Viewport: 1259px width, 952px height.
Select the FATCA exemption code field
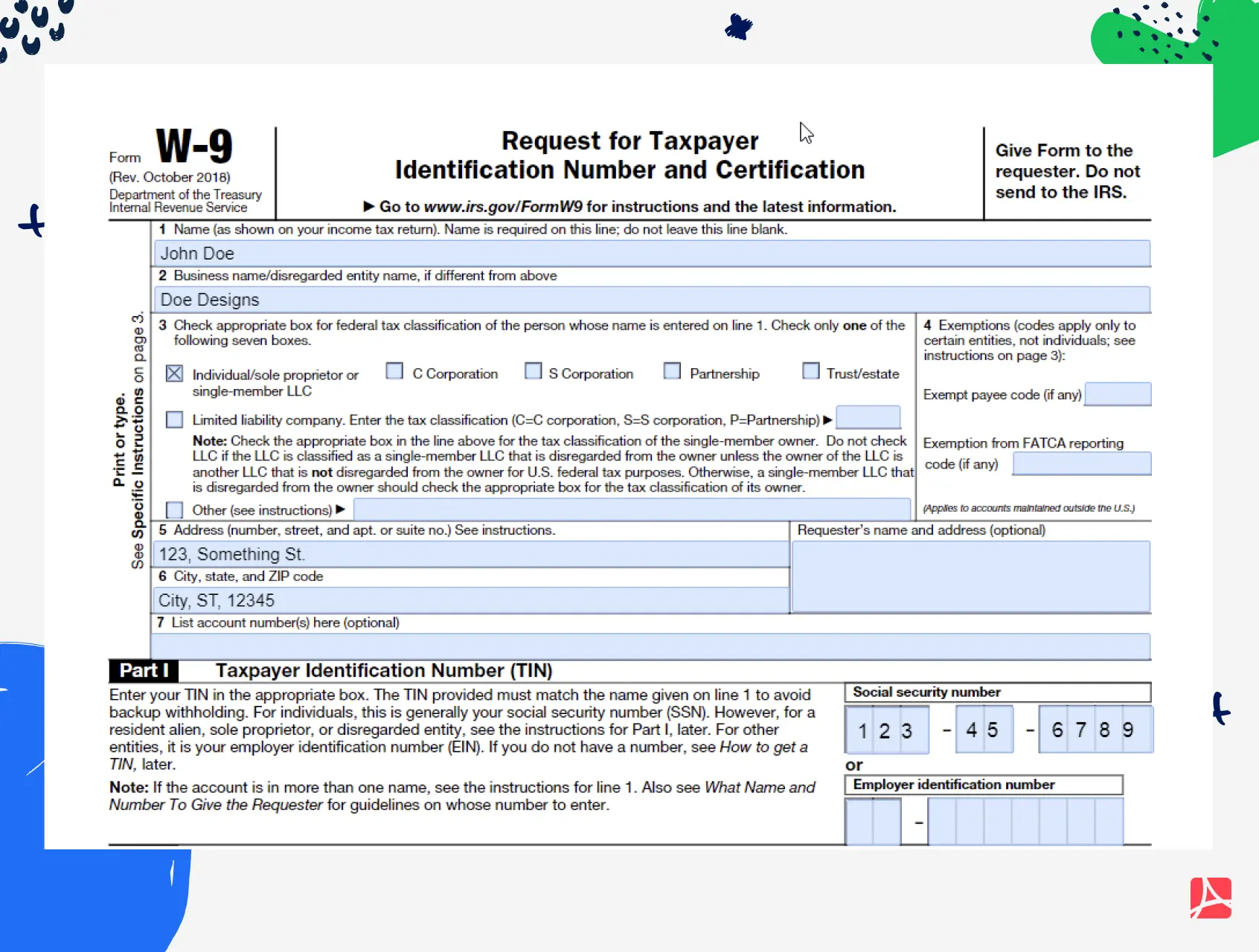click(1081, 463)
